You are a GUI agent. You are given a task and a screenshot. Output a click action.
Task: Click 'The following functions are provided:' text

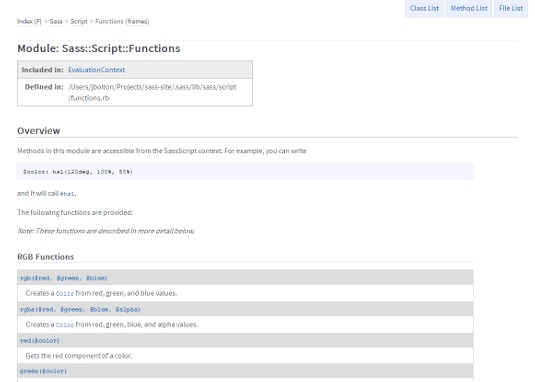[75, 212]
